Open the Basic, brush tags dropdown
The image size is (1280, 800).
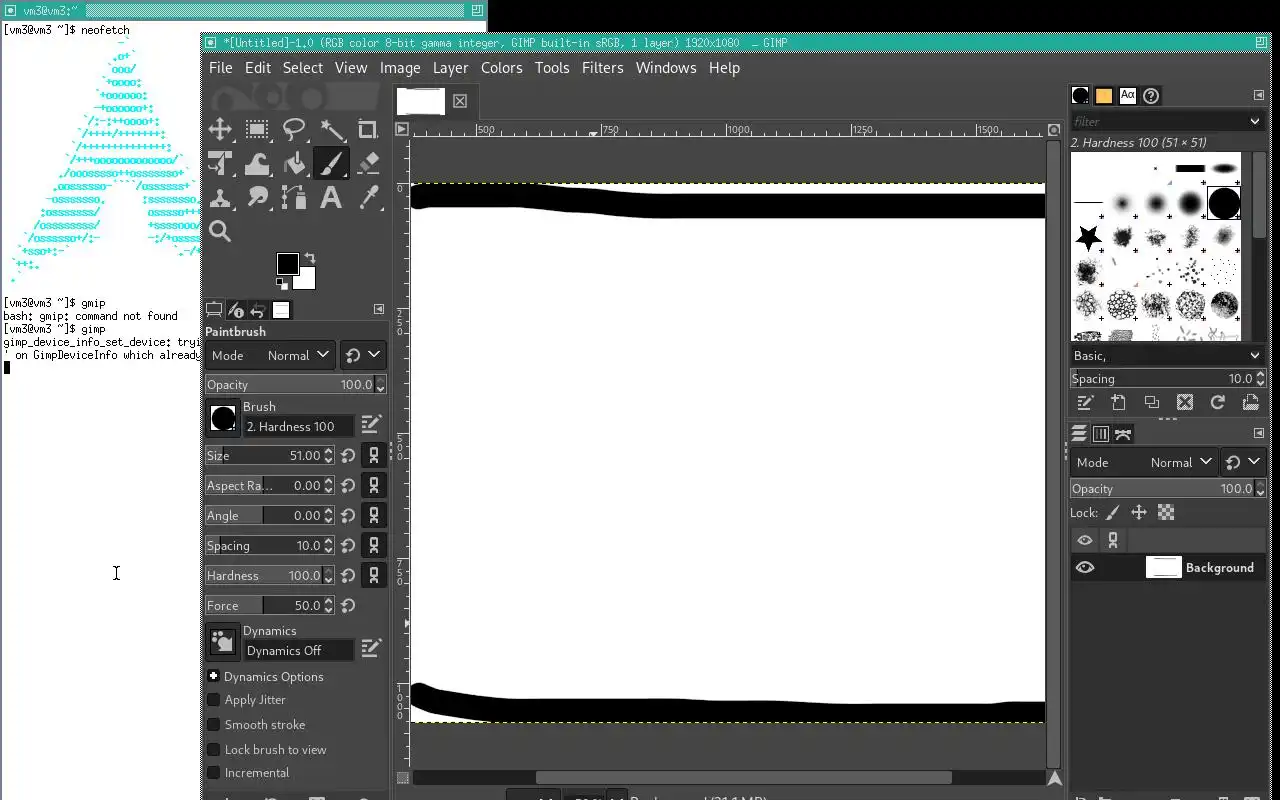pyautogui.click(x=1167, y=355)
